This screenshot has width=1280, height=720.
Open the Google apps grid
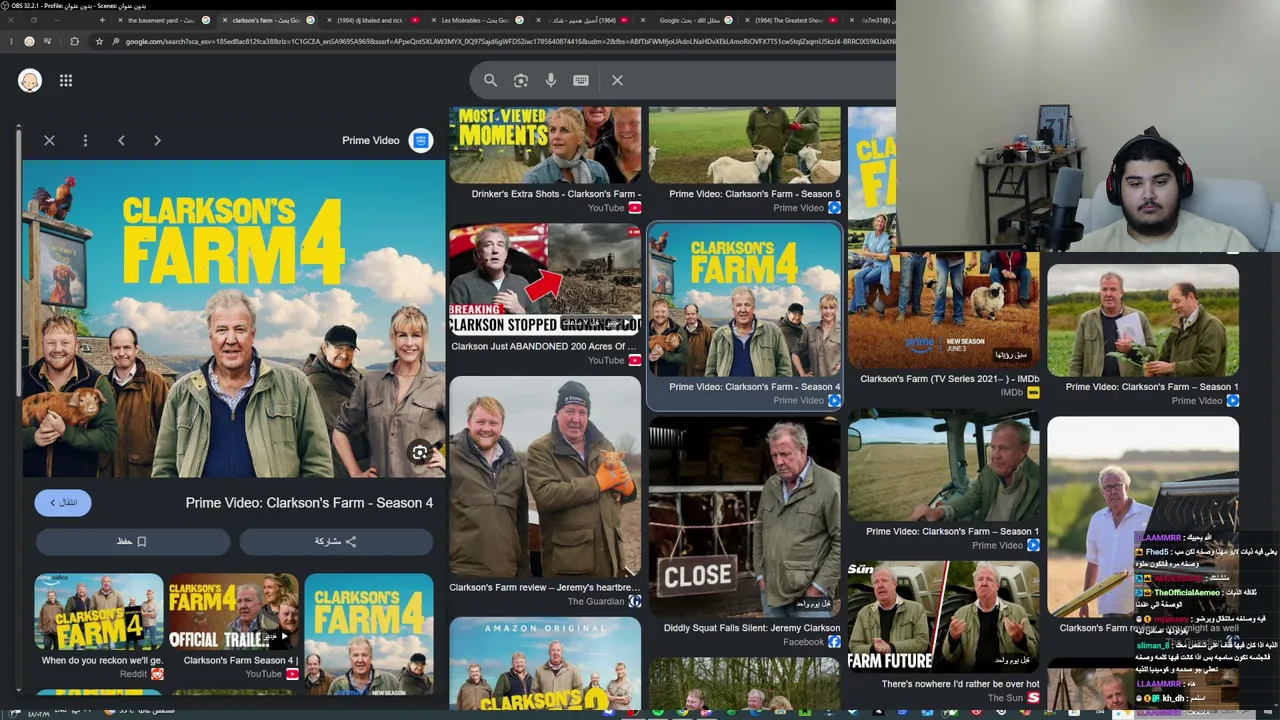[66, 81]
